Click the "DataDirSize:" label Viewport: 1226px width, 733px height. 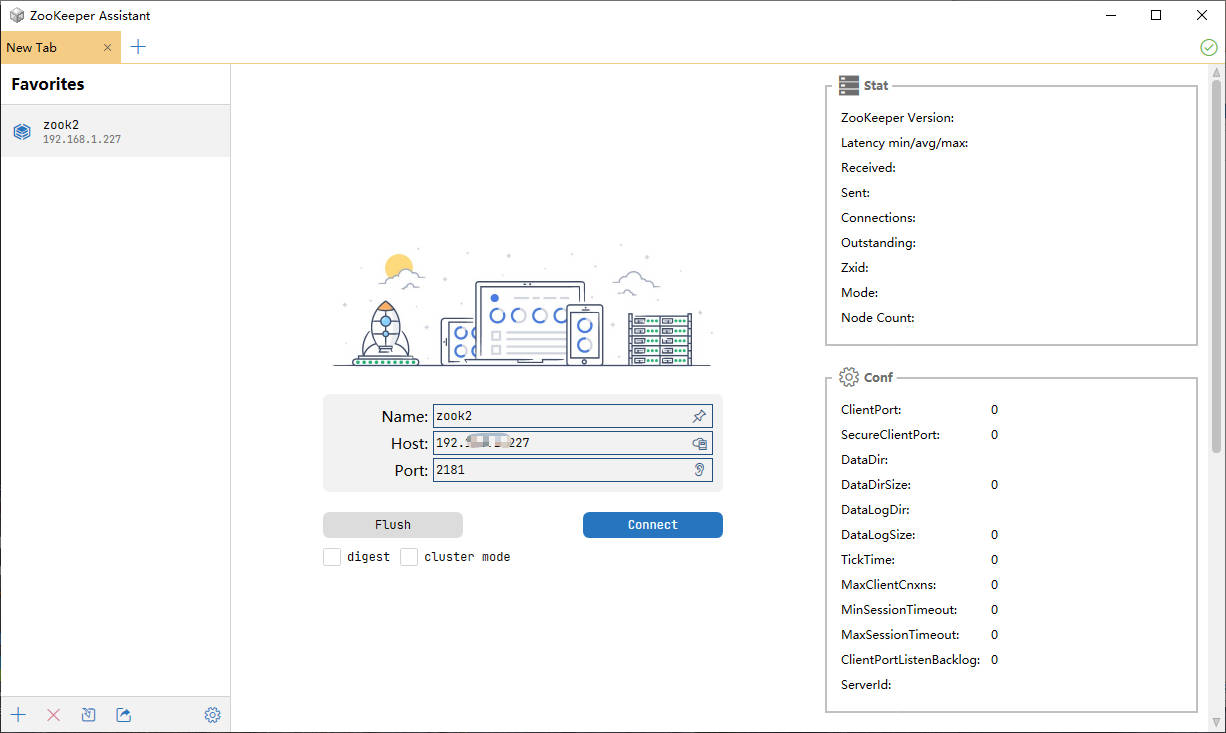[x=876, y=485]
